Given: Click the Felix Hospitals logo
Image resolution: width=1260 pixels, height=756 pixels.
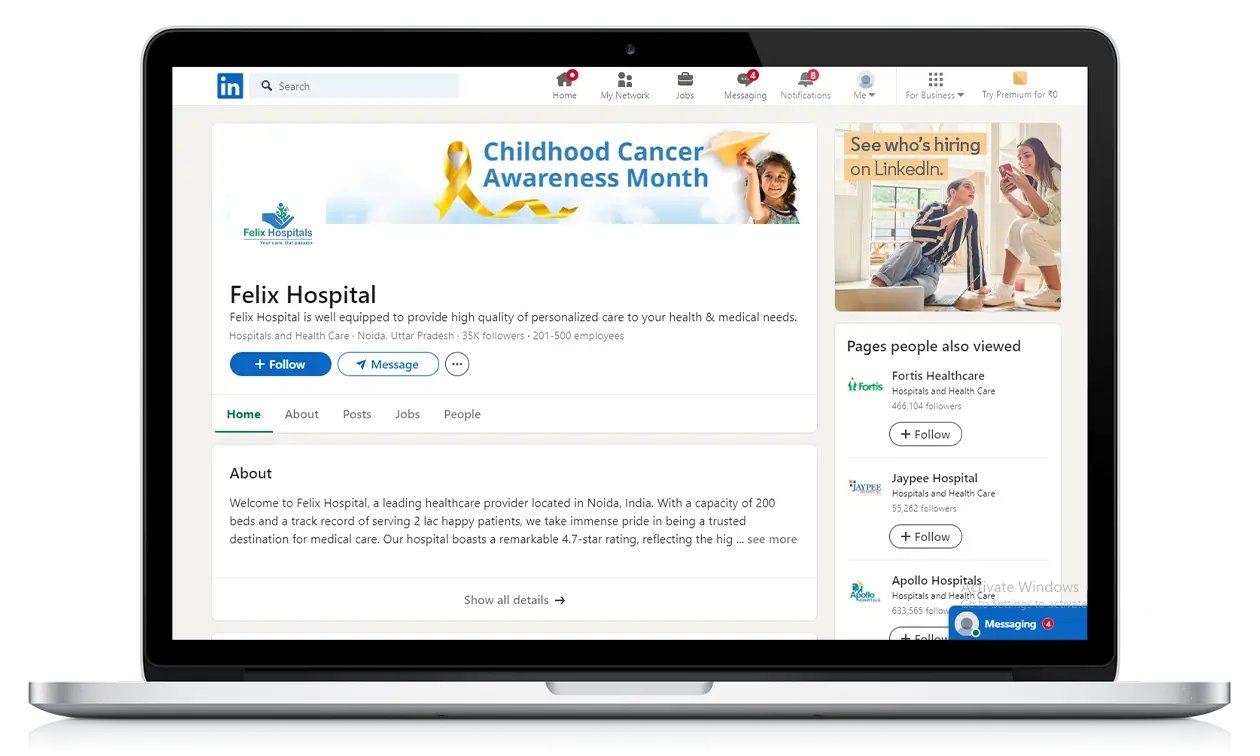Looking at the screenshot, I should tap(278, 224).
